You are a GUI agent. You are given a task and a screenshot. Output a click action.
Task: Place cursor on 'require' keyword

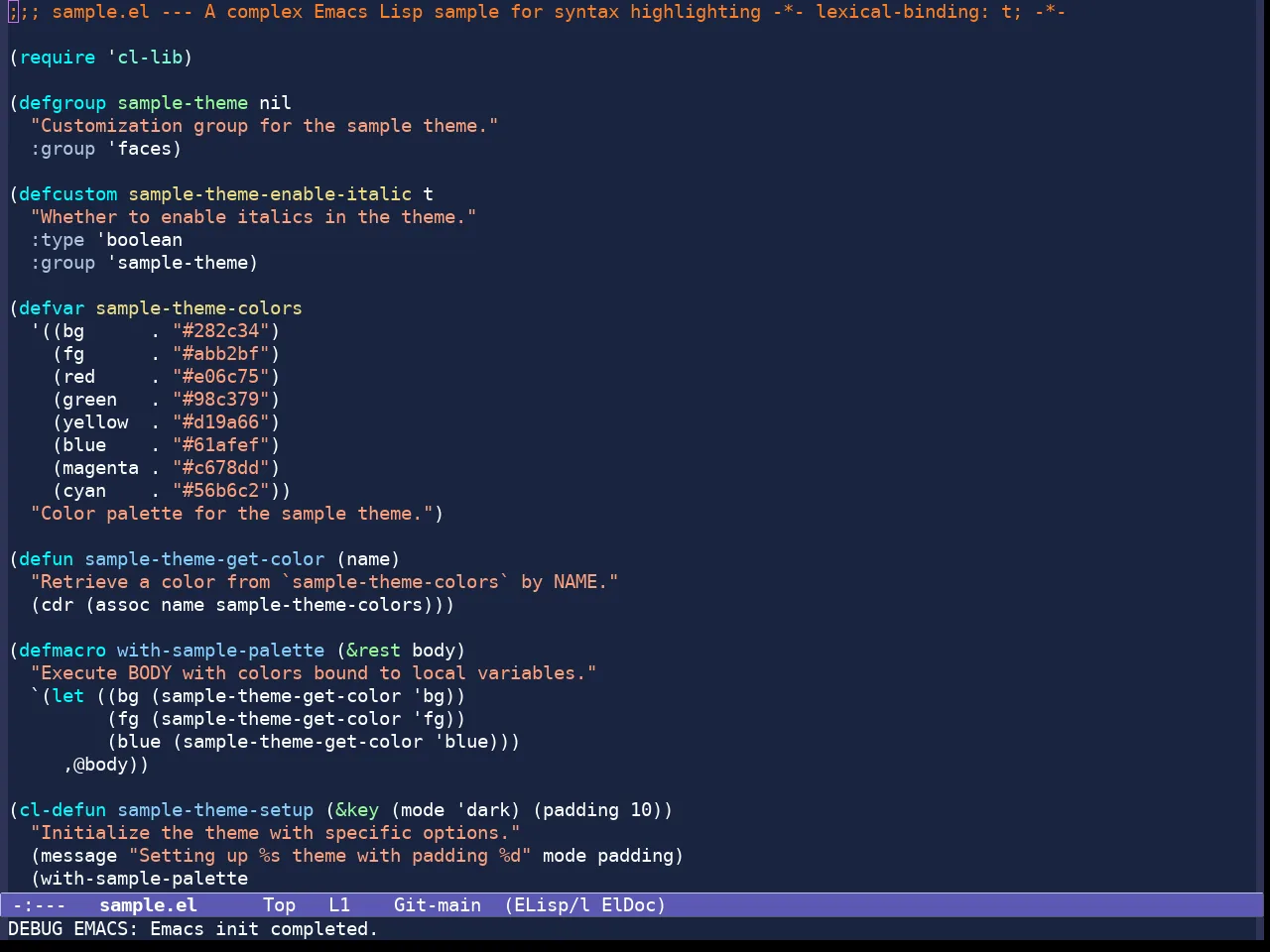point(58,58)
